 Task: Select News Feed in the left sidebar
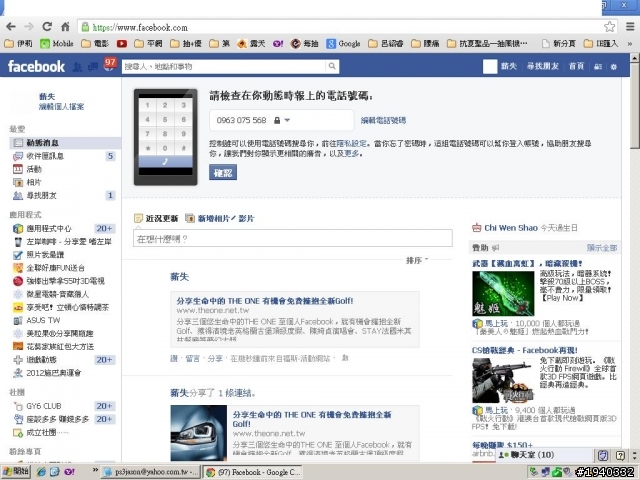point(65,142)
